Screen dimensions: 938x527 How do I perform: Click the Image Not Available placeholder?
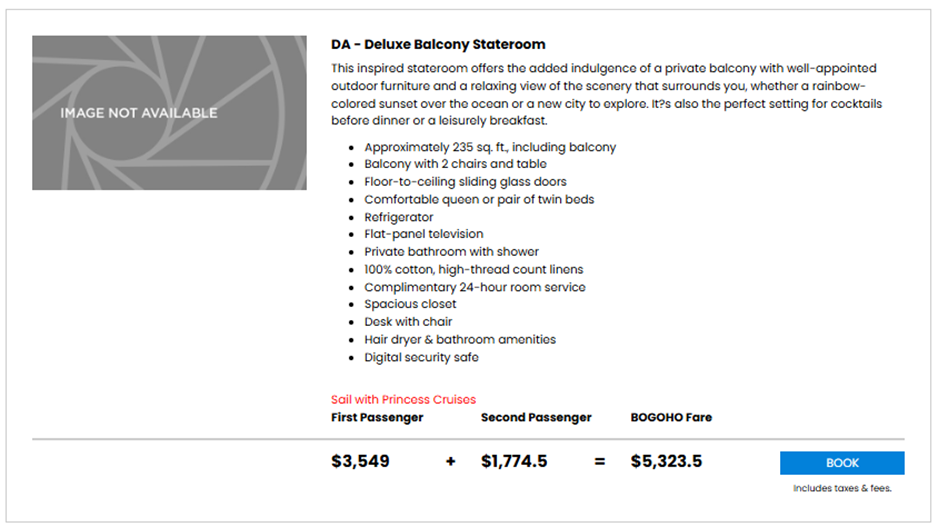click(x=169, y=113)
